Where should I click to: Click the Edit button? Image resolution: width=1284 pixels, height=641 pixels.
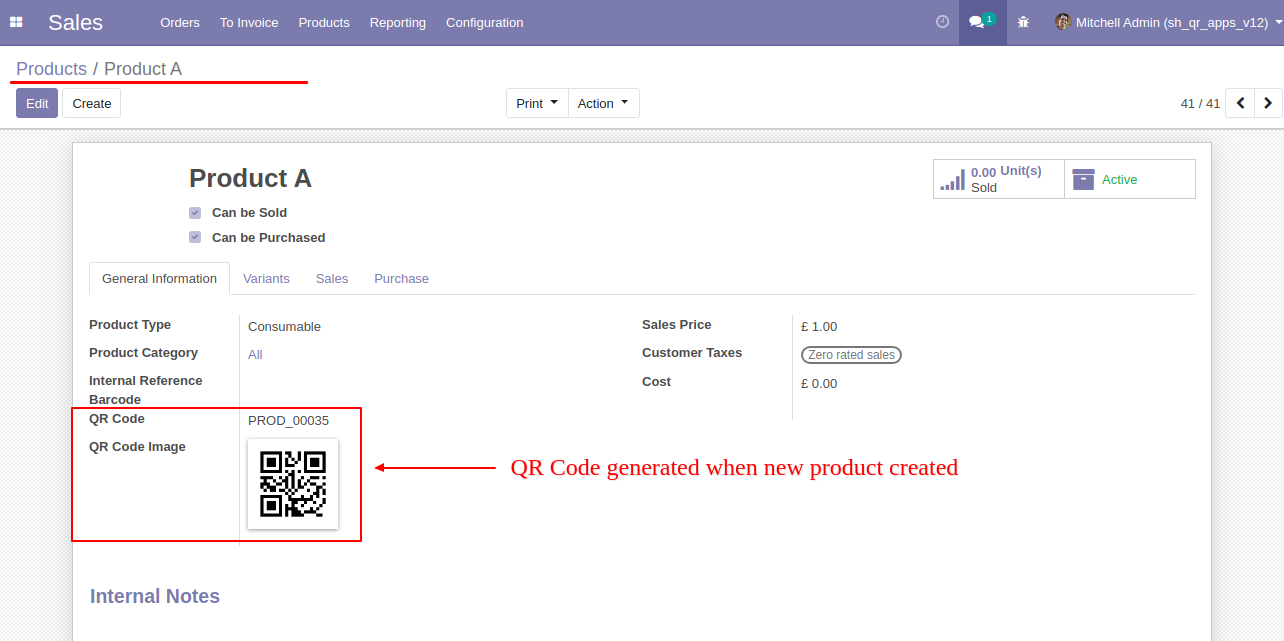coord(37,103)
